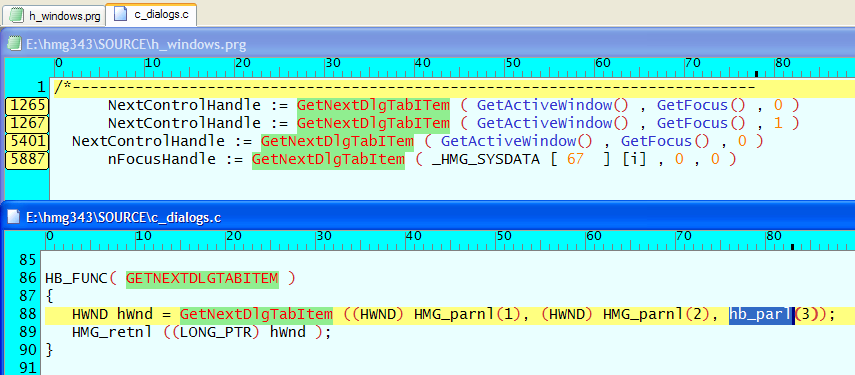This screenshot has width=855, height=375.
Task: Select folded line marker 5887
Action: pyautogui.click(x=27, y=160)
